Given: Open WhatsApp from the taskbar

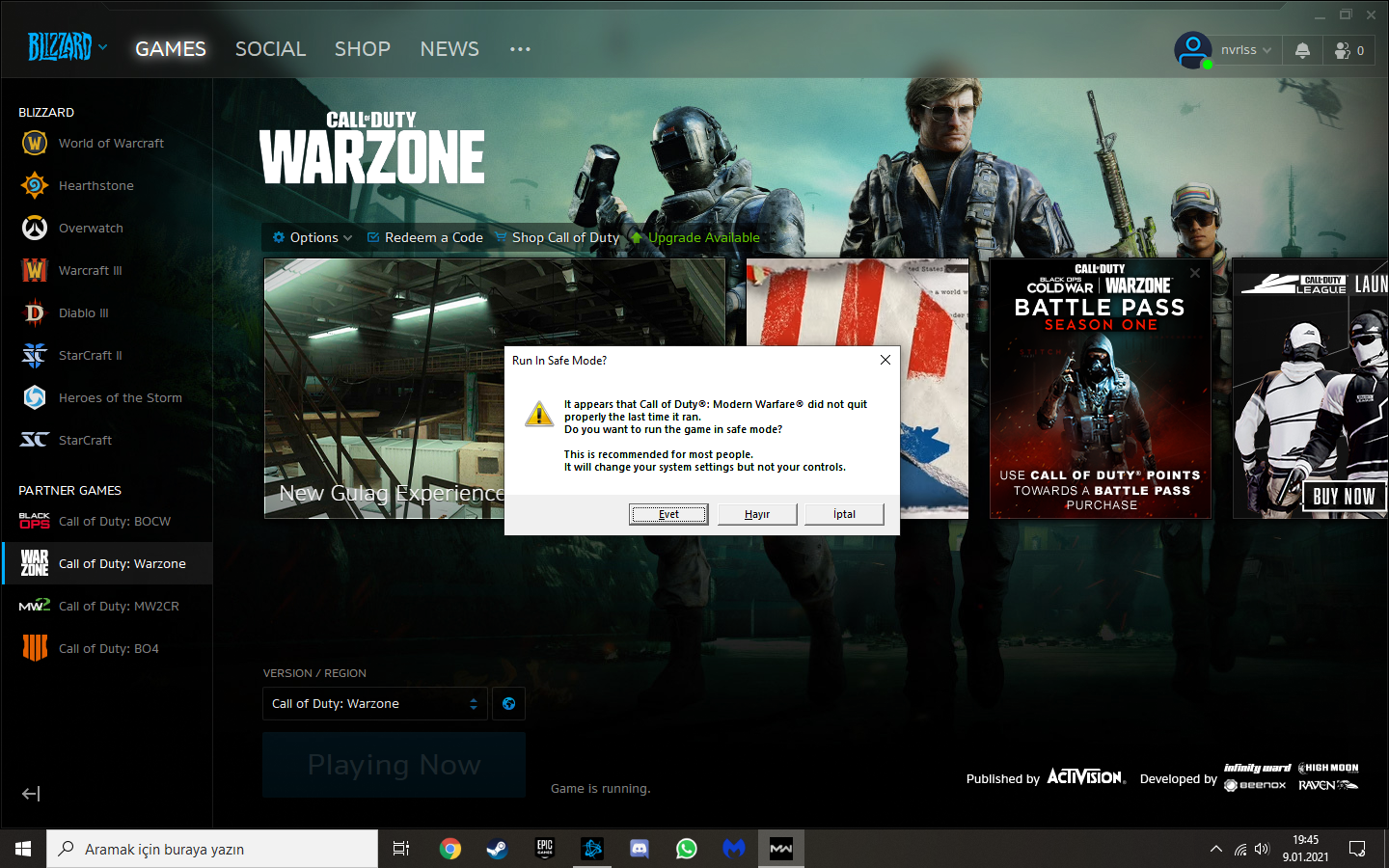Looking at the screenshot, I should (687, 849).
